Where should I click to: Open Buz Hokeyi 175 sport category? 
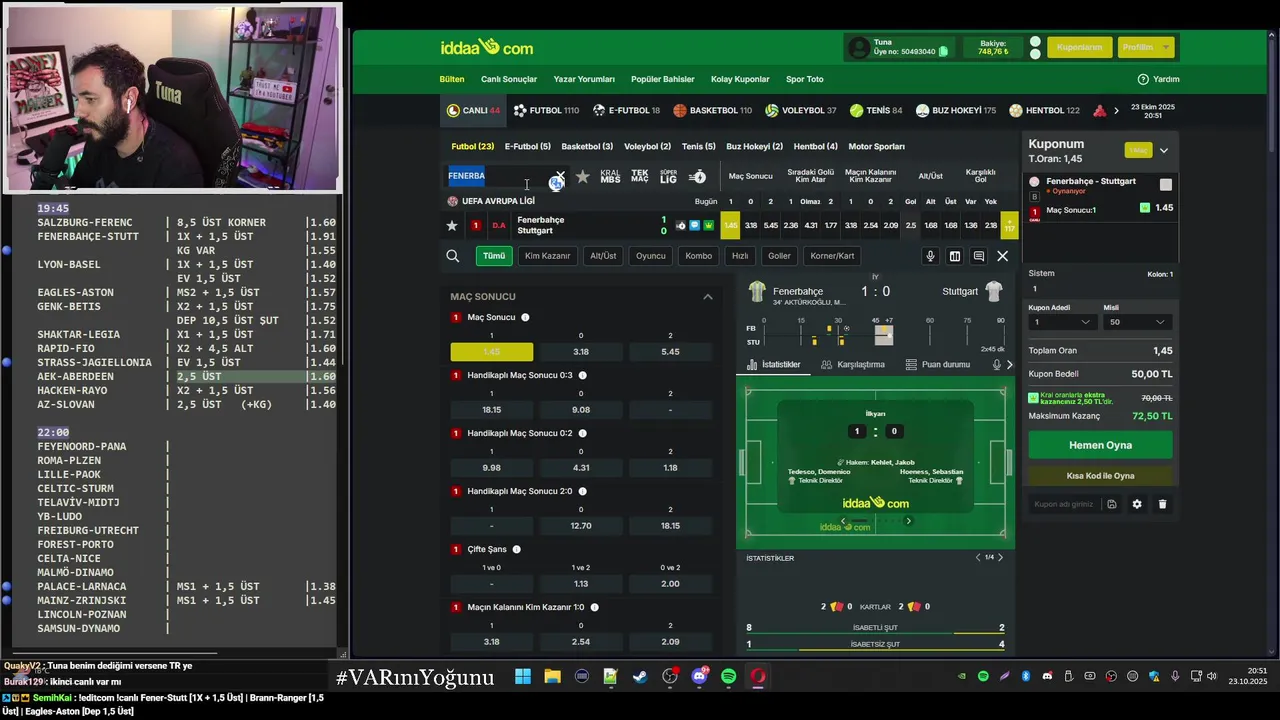pos(956,110)
